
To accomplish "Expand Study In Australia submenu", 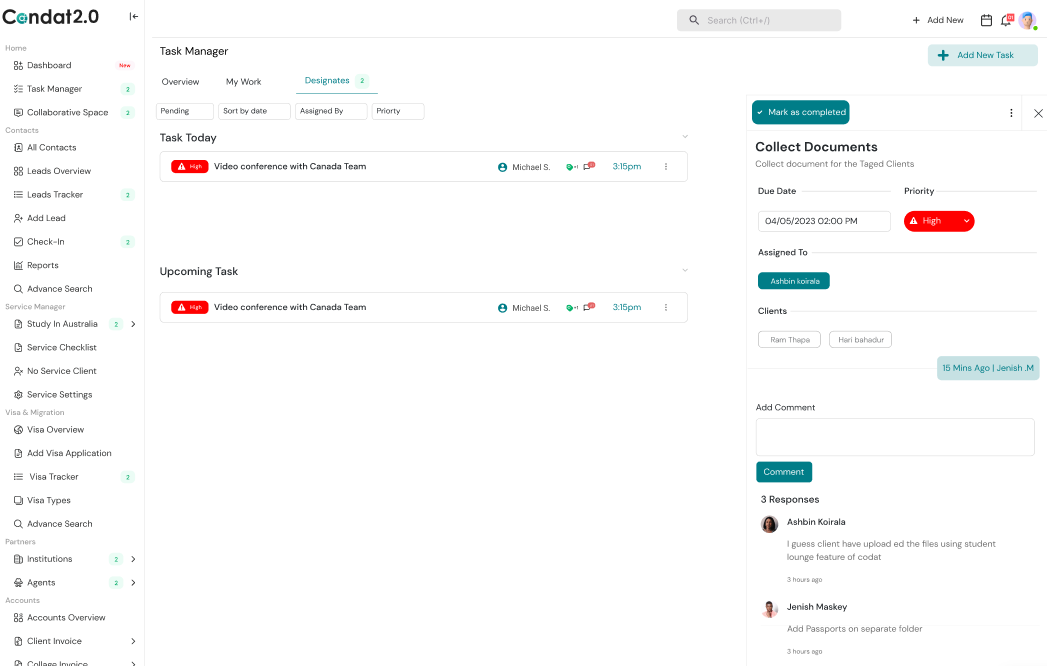I will (x=133, y=324).
